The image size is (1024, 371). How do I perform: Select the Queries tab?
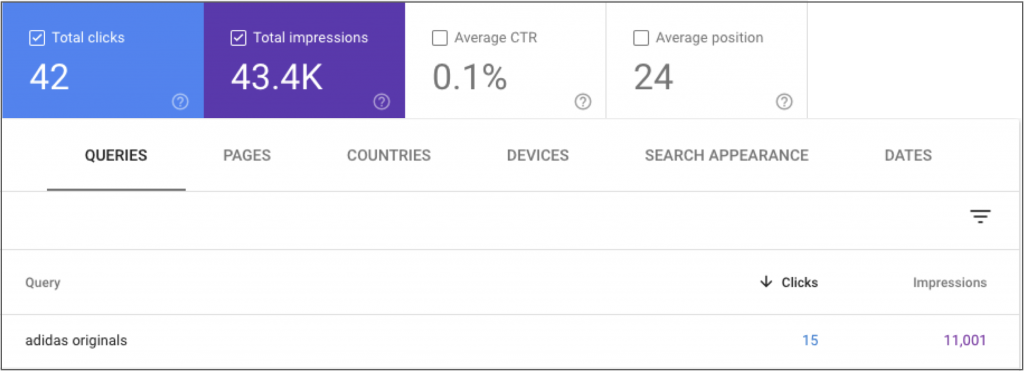tap(116, 155)
